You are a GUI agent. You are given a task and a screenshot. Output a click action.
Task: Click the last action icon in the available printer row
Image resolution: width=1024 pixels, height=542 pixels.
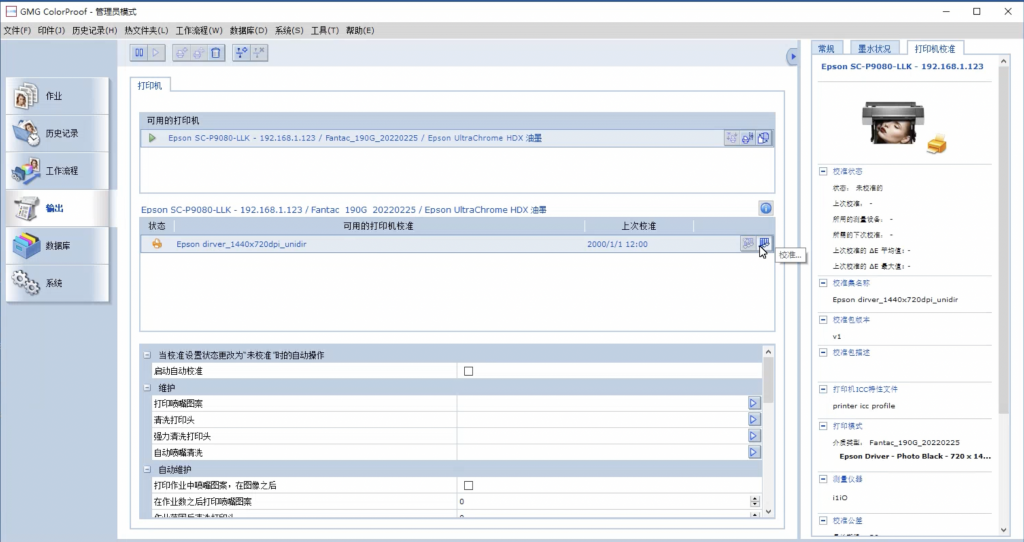[763, 138]
